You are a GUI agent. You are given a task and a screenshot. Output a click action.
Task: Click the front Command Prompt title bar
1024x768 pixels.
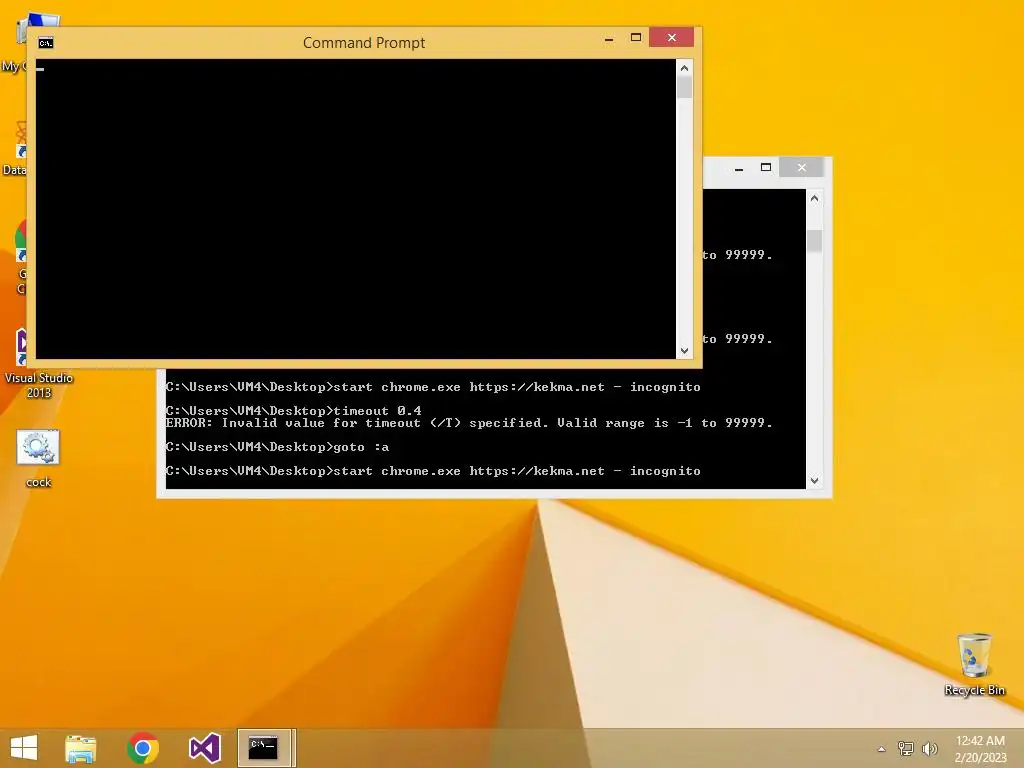pos(364,42)
